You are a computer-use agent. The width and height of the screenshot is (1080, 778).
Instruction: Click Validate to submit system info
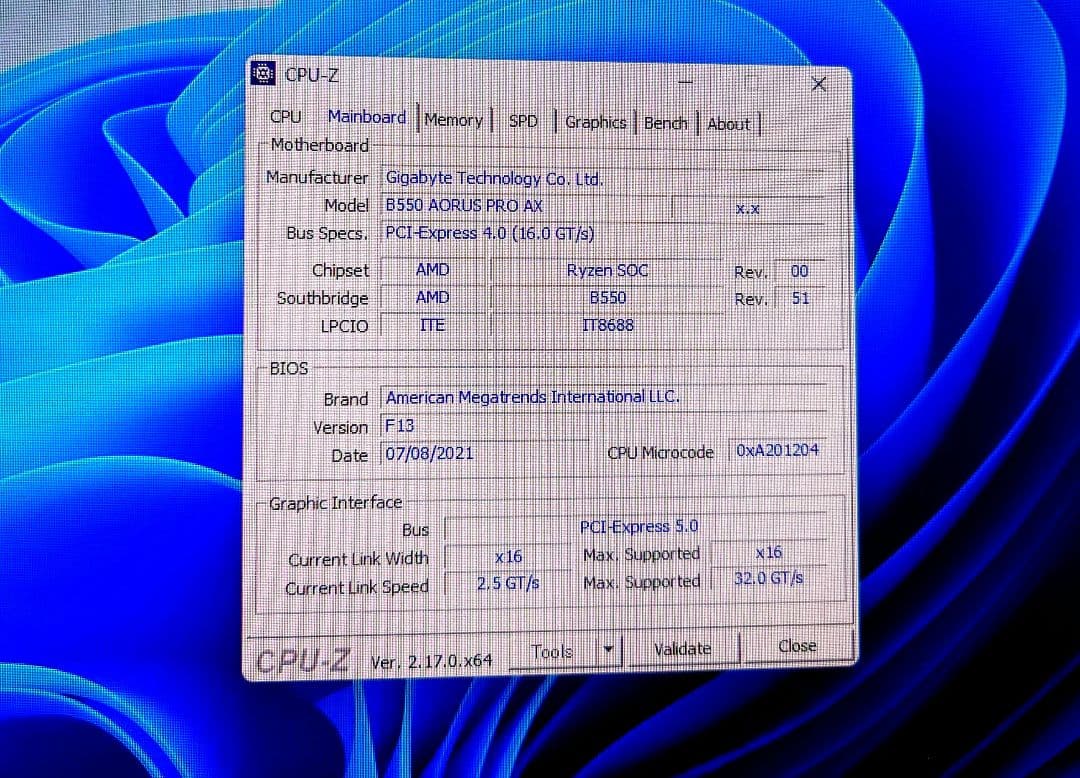click(682, 648)
